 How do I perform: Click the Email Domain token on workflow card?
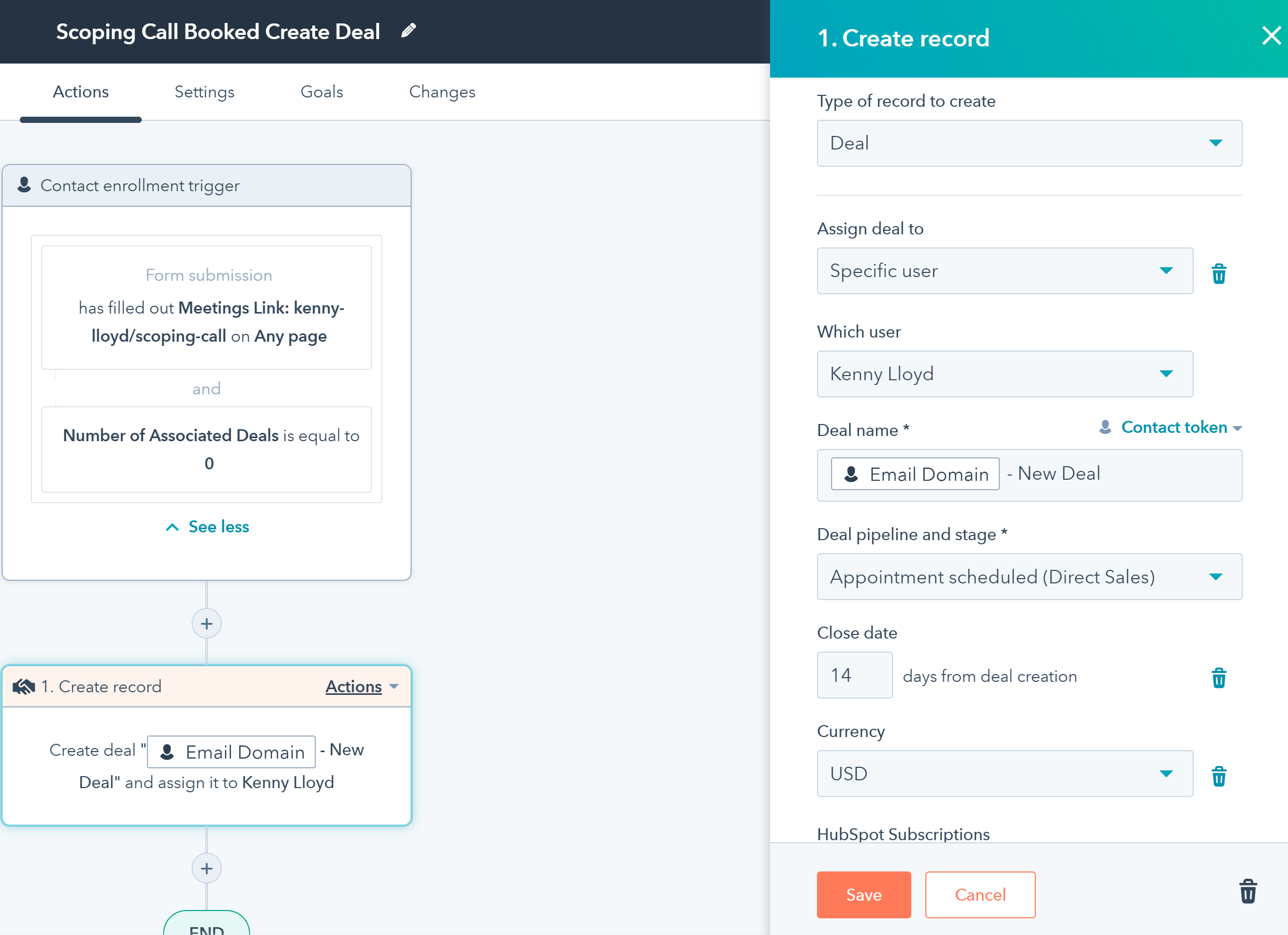231,752
